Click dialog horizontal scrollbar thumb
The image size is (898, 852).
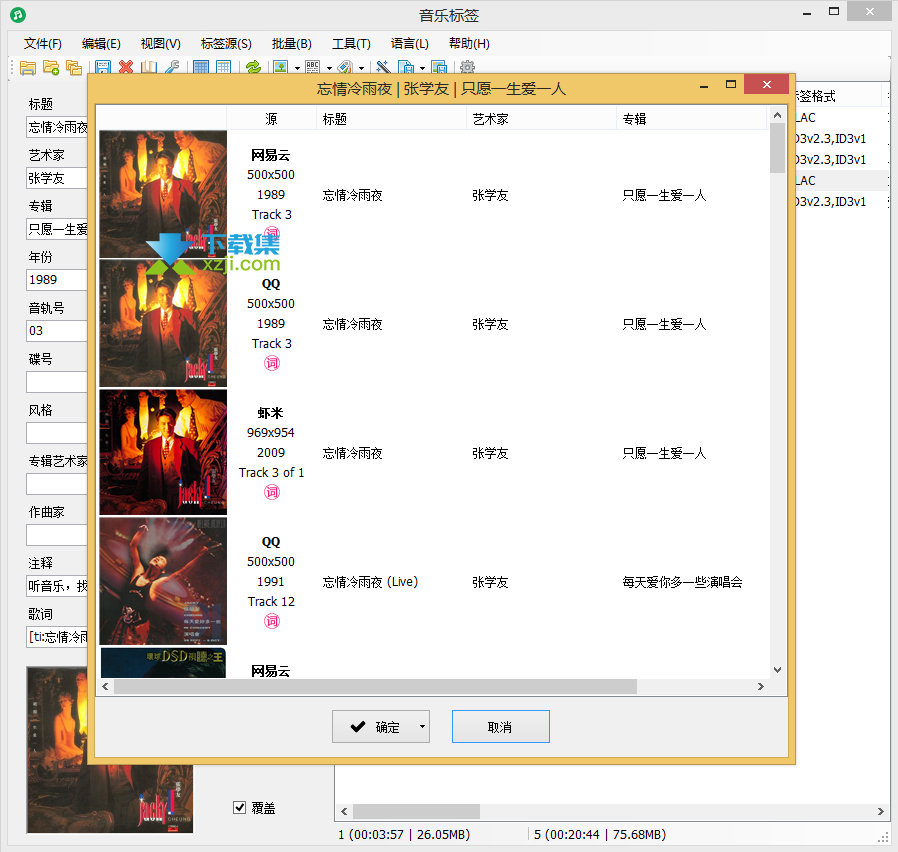tap(375, 686)
